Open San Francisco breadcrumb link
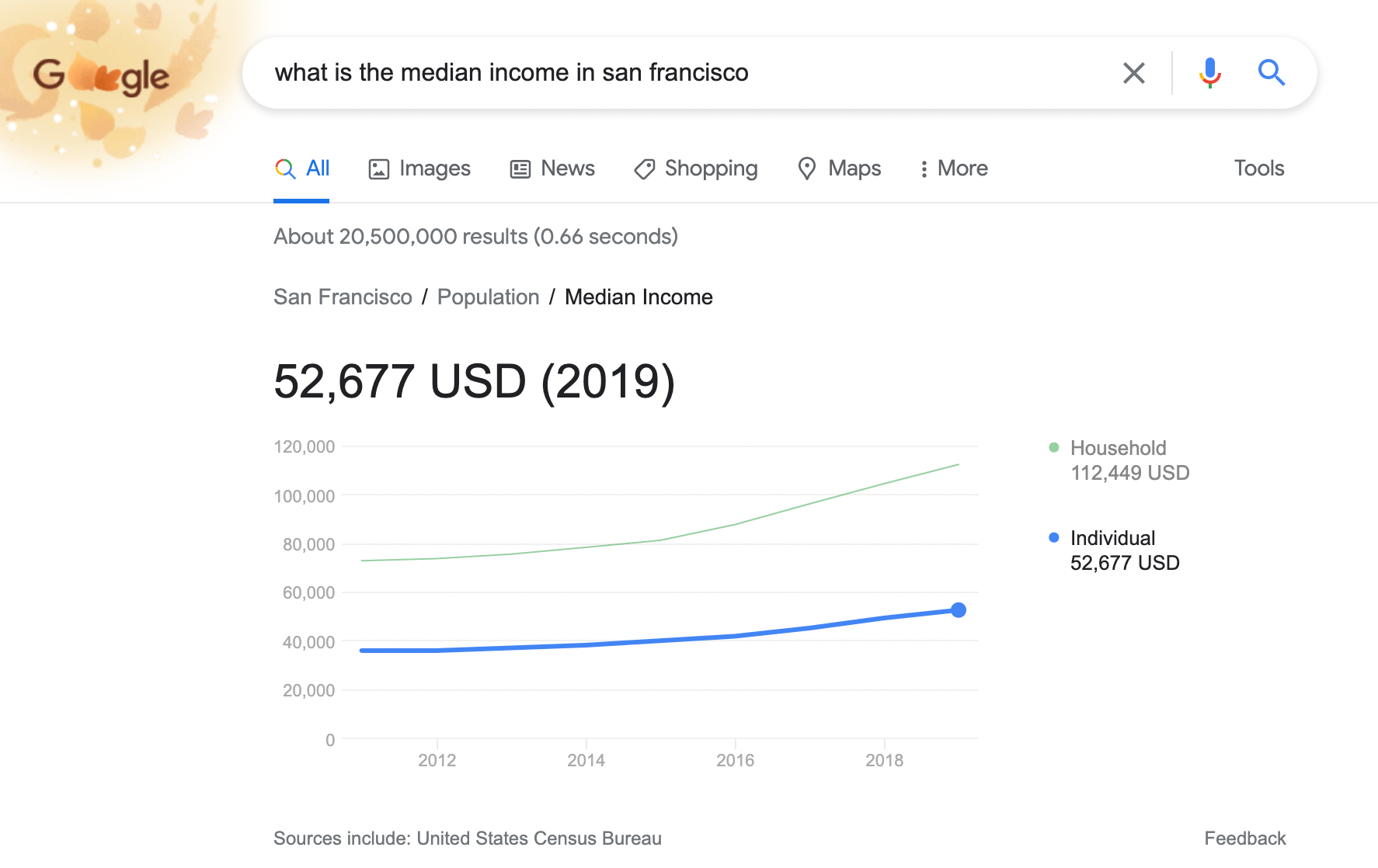 tap(343, 297)
